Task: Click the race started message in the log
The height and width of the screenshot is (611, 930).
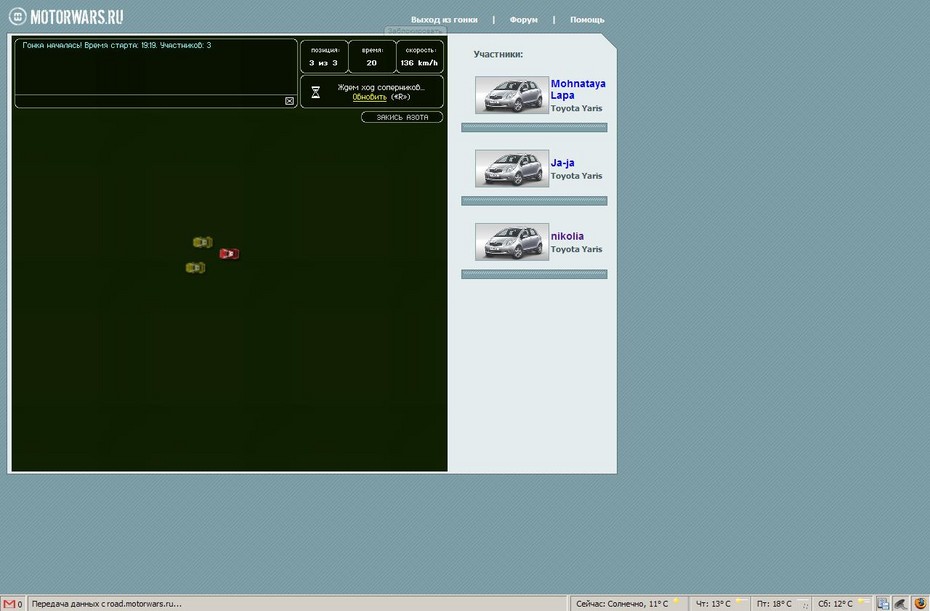Action: 117,45
